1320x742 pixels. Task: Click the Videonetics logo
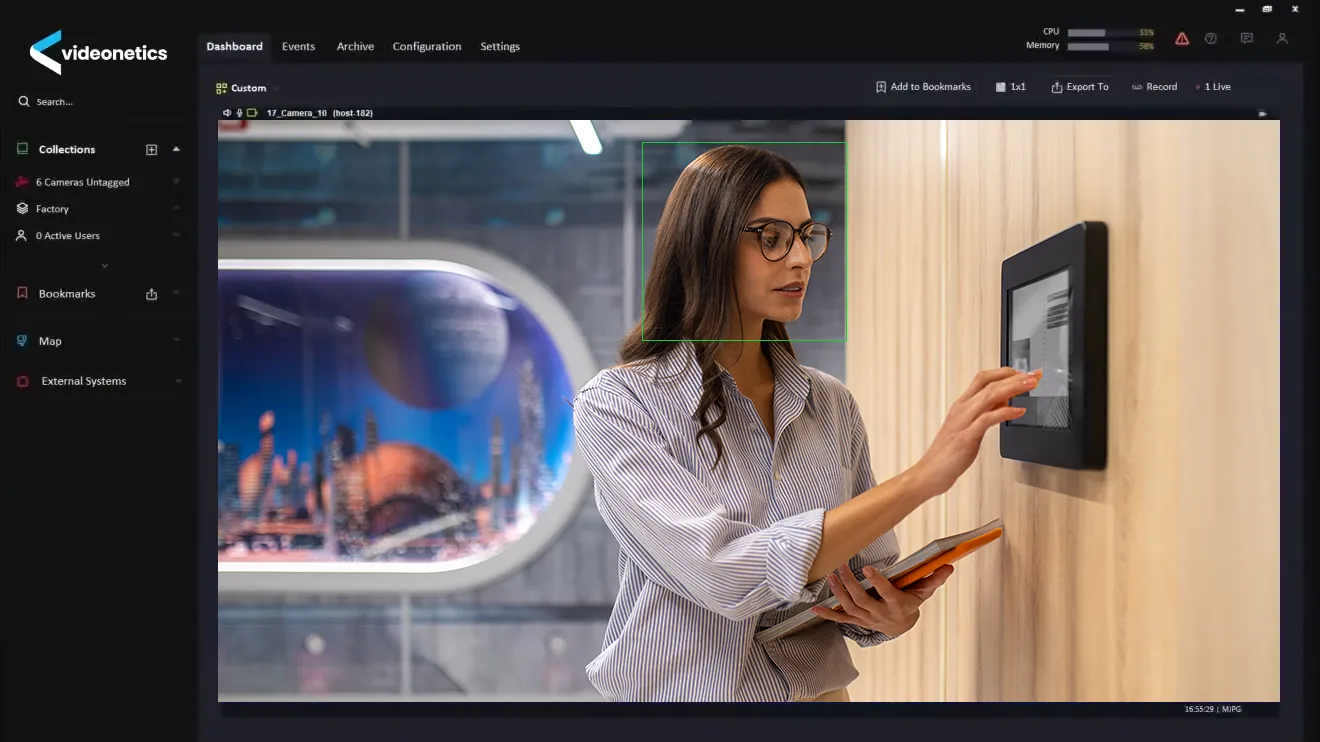[x=98, y=52]
